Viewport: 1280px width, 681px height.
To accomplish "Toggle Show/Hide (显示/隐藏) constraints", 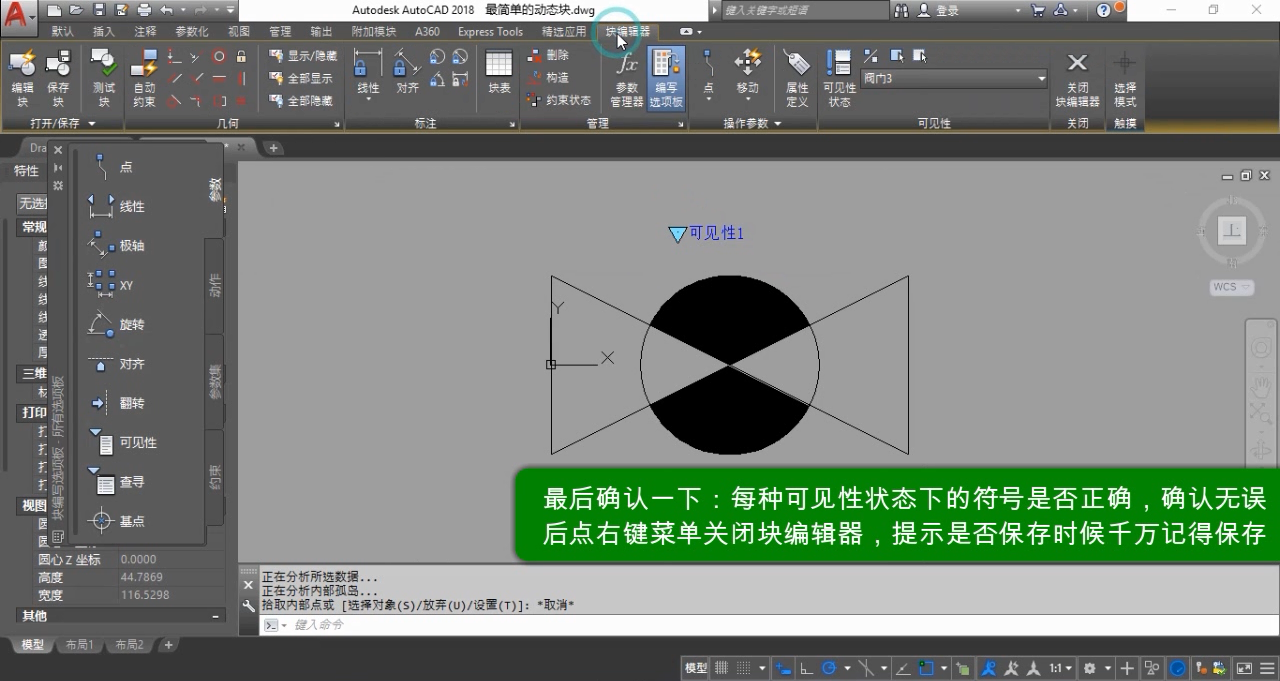I will coord(303,56).
